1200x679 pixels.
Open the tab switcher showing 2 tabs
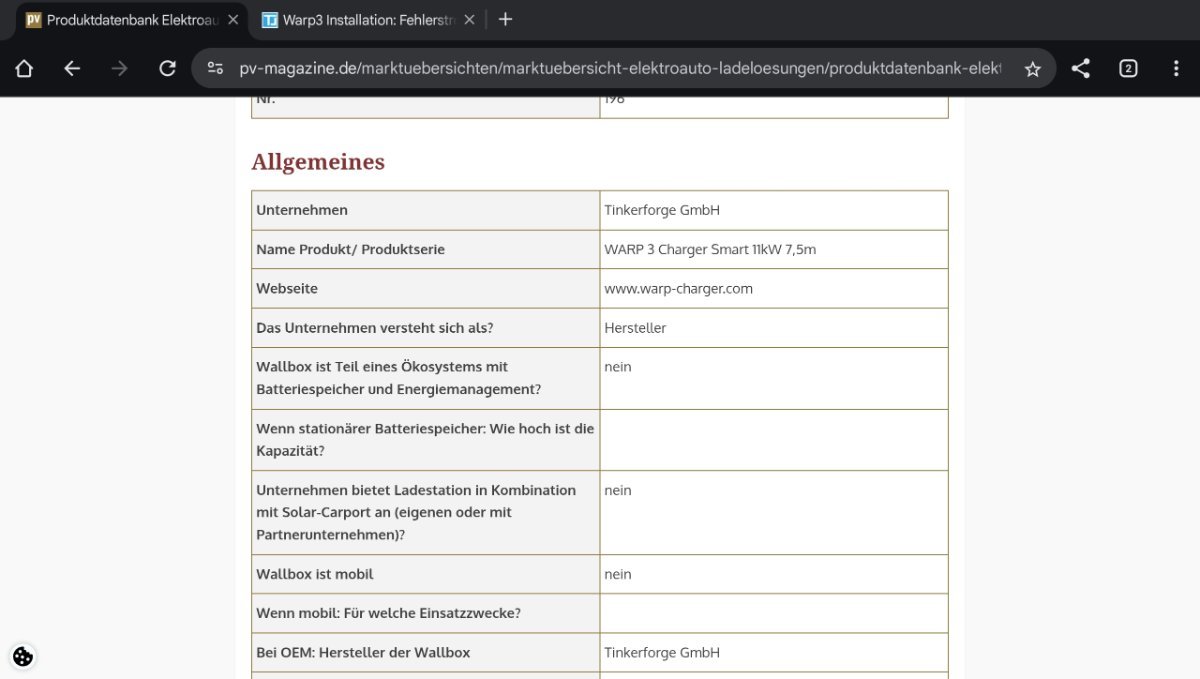[x=1128, y=68]
